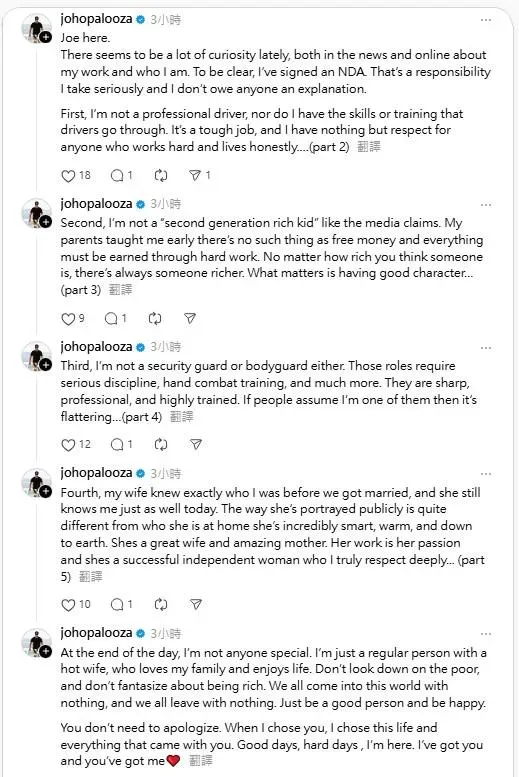Repost the post about security guard
The width and height of the screenshot is (519, 777).
(x=161, y=444)
